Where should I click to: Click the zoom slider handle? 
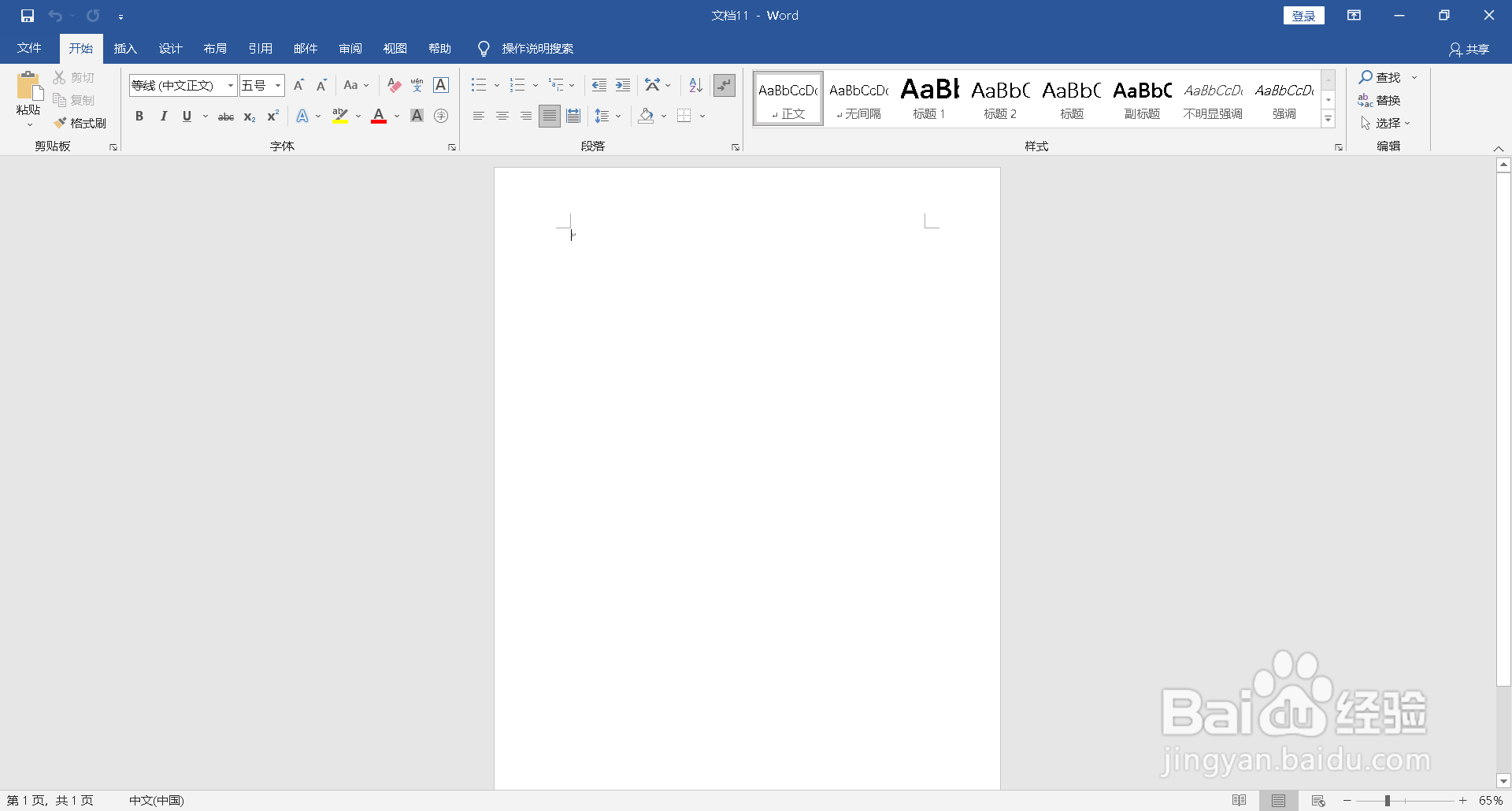tap(1388, 801)
